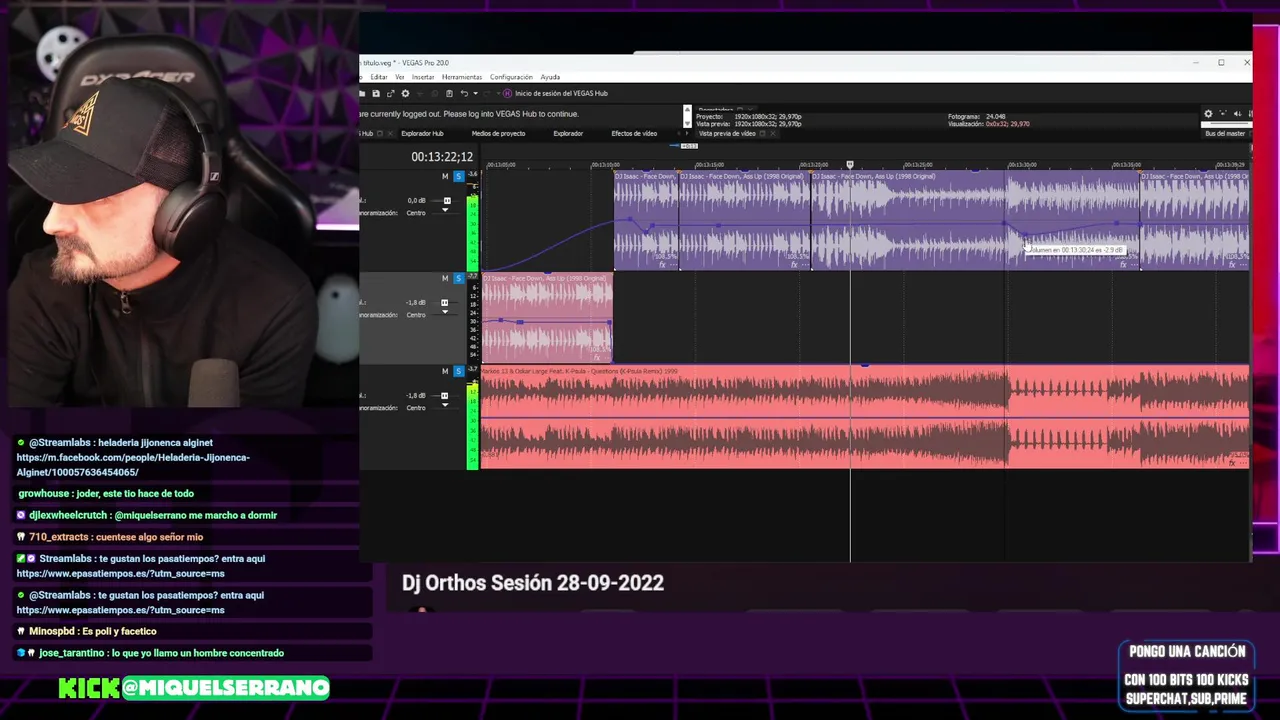Viewport: 1280px width, 720px height.
Task: Switch to the Medios de proyecto tab
Action: (x=498, y=133)
